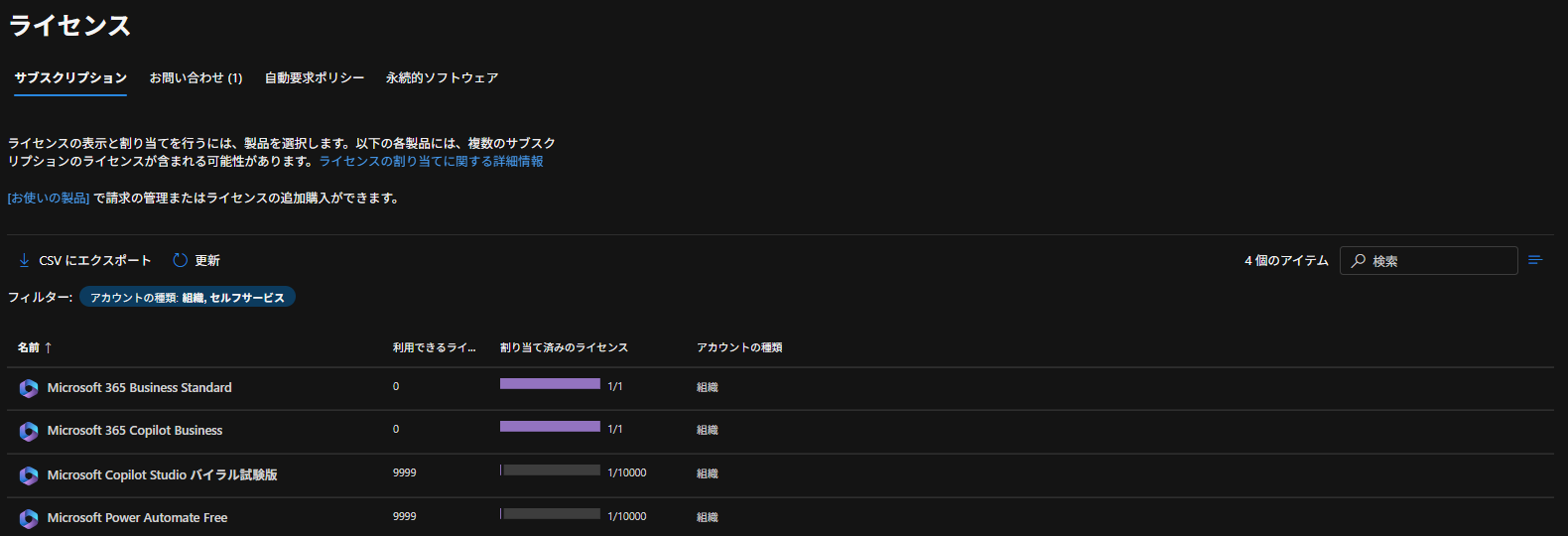
Task: Click the 9999 value in Copilot Studio row
Action: coord(404,472)
